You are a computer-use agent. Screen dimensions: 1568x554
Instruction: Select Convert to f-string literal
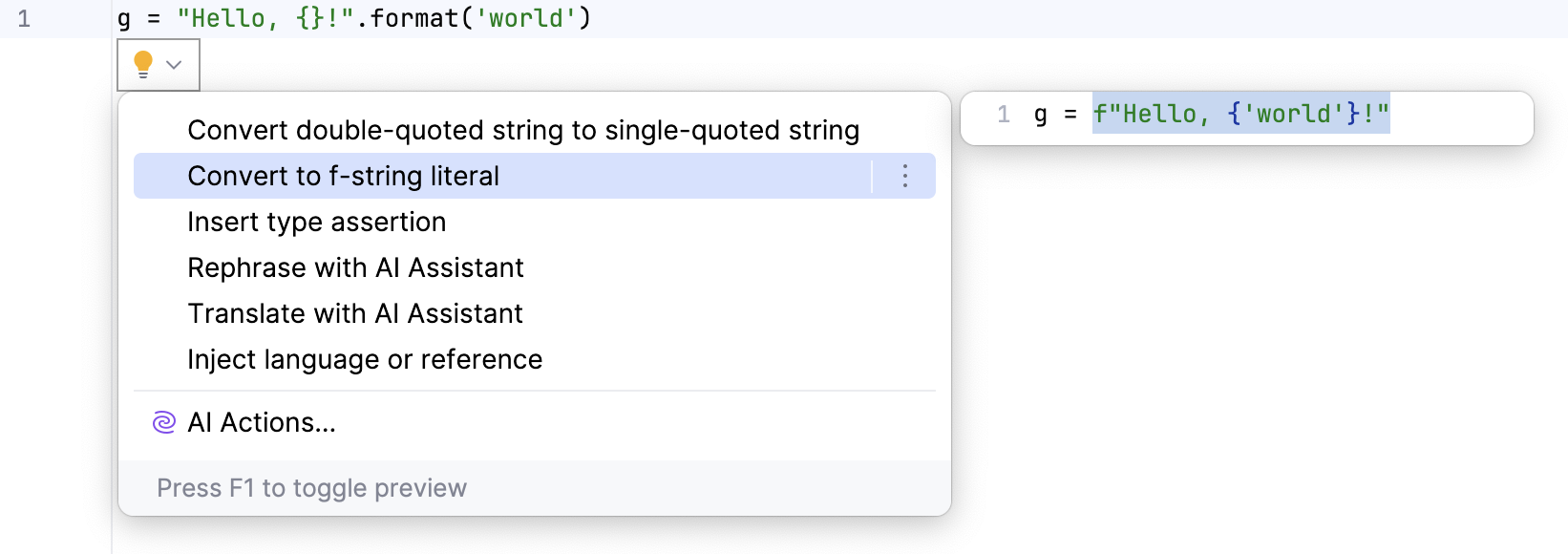point(343,176)
